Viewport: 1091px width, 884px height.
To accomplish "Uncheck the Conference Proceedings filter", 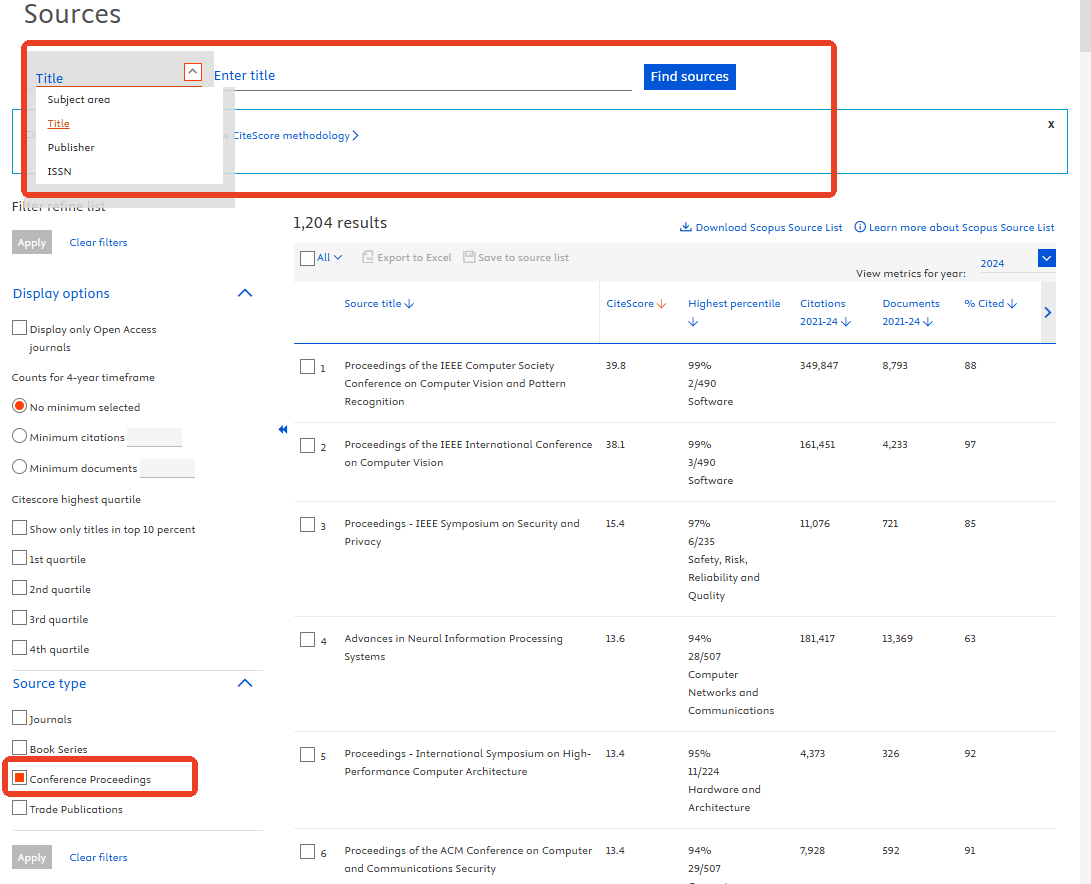I will 20,778.
